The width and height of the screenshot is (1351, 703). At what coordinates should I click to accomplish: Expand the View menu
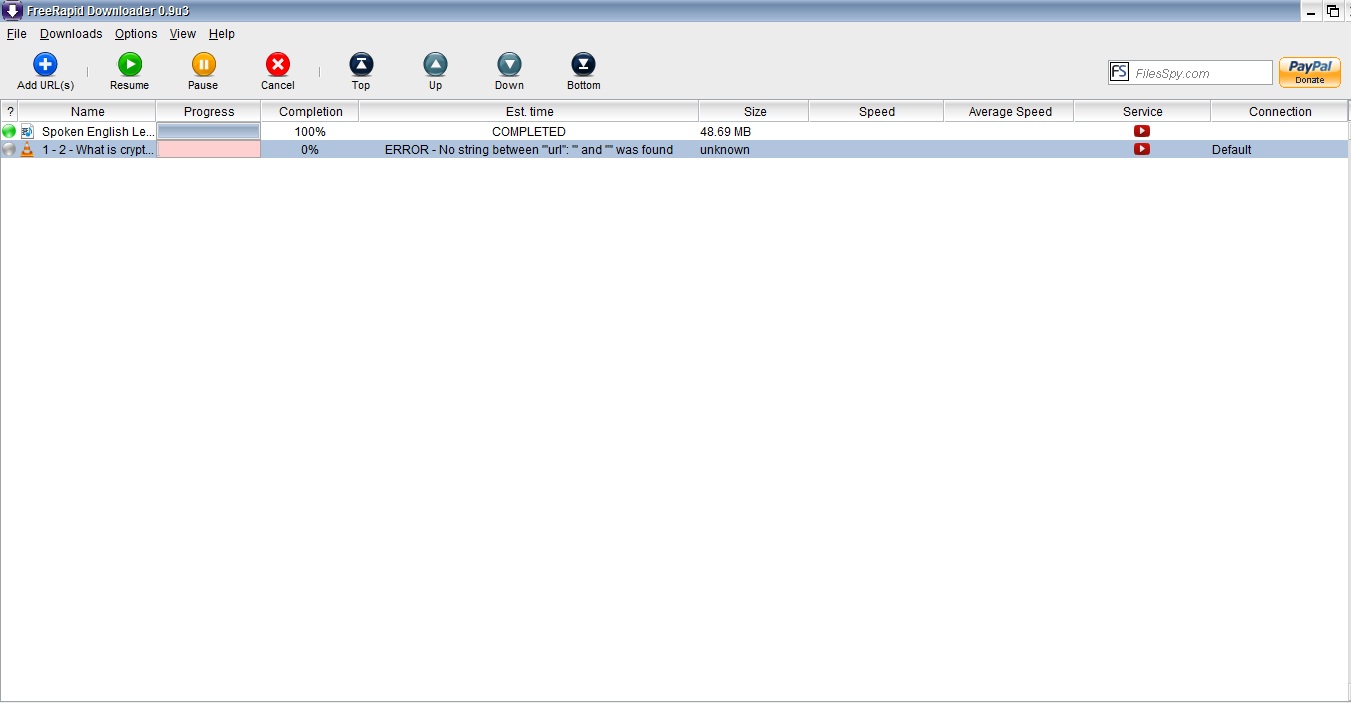(183, 34)
